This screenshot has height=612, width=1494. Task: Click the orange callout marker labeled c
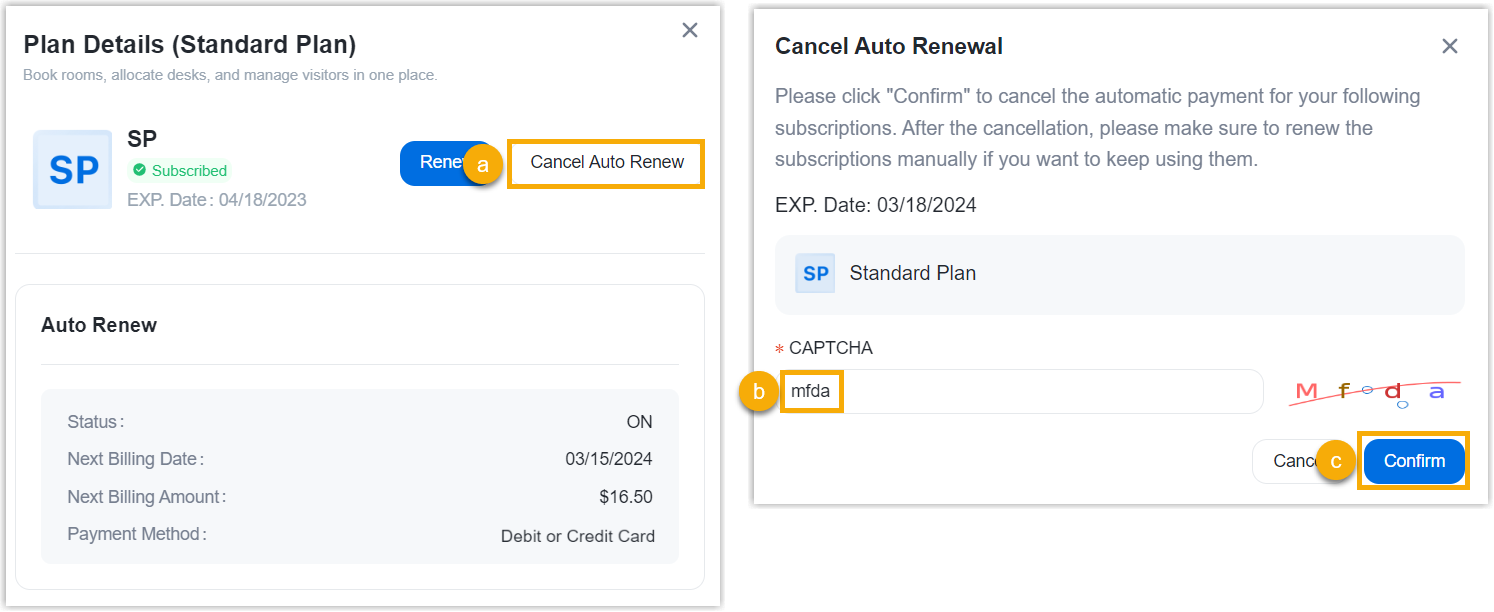1336,461
